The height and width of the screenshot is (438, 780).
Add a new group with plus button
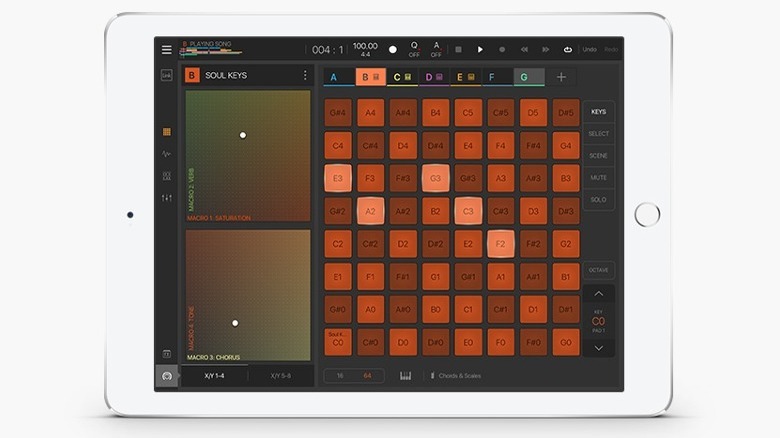[561, 77]
